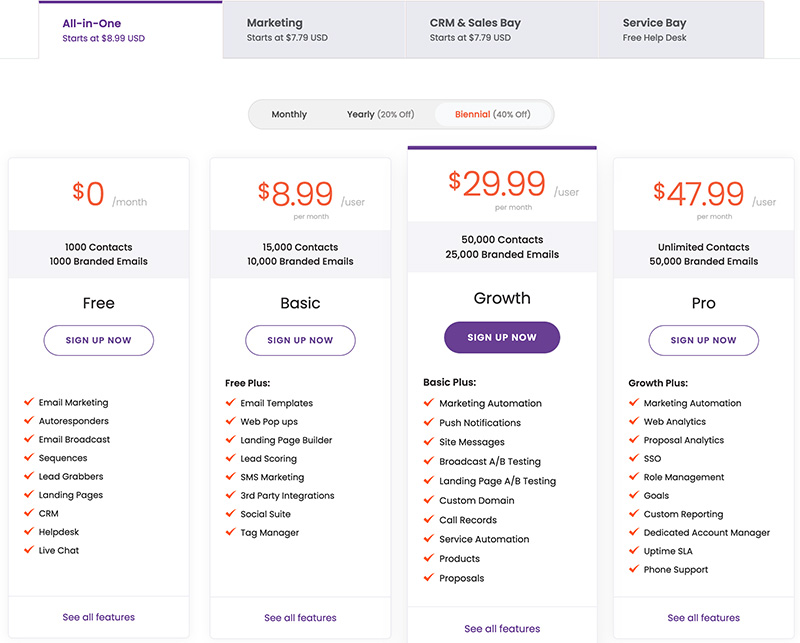Screen dimensions: 800x643
Task: Open the Marketing pricing tab
Action: pyautogui.click(x=314, y=30)
